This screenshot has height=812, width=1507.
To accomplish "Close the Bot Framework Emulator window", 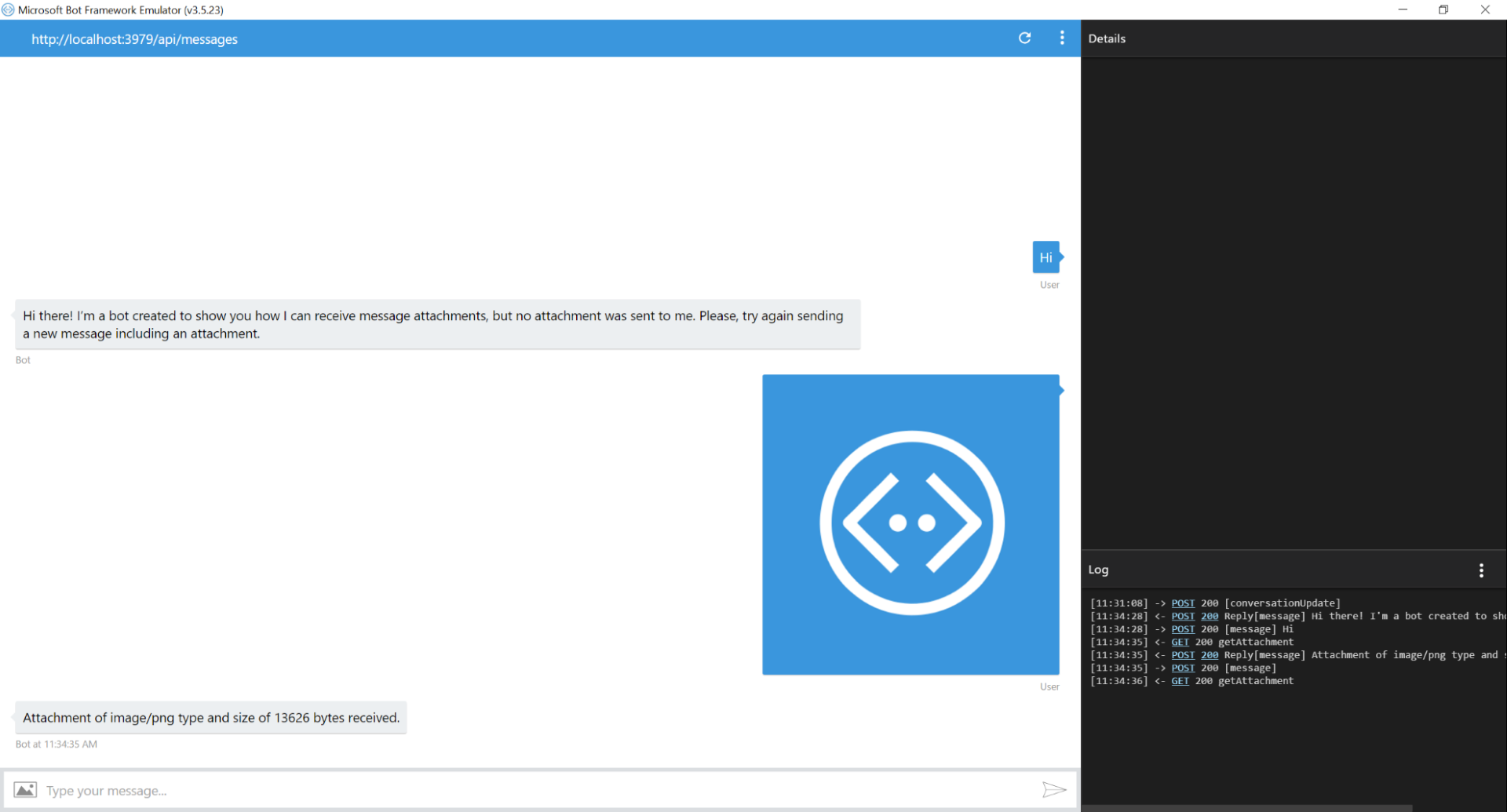I will pyautogui.click(x=1485, y=9).
